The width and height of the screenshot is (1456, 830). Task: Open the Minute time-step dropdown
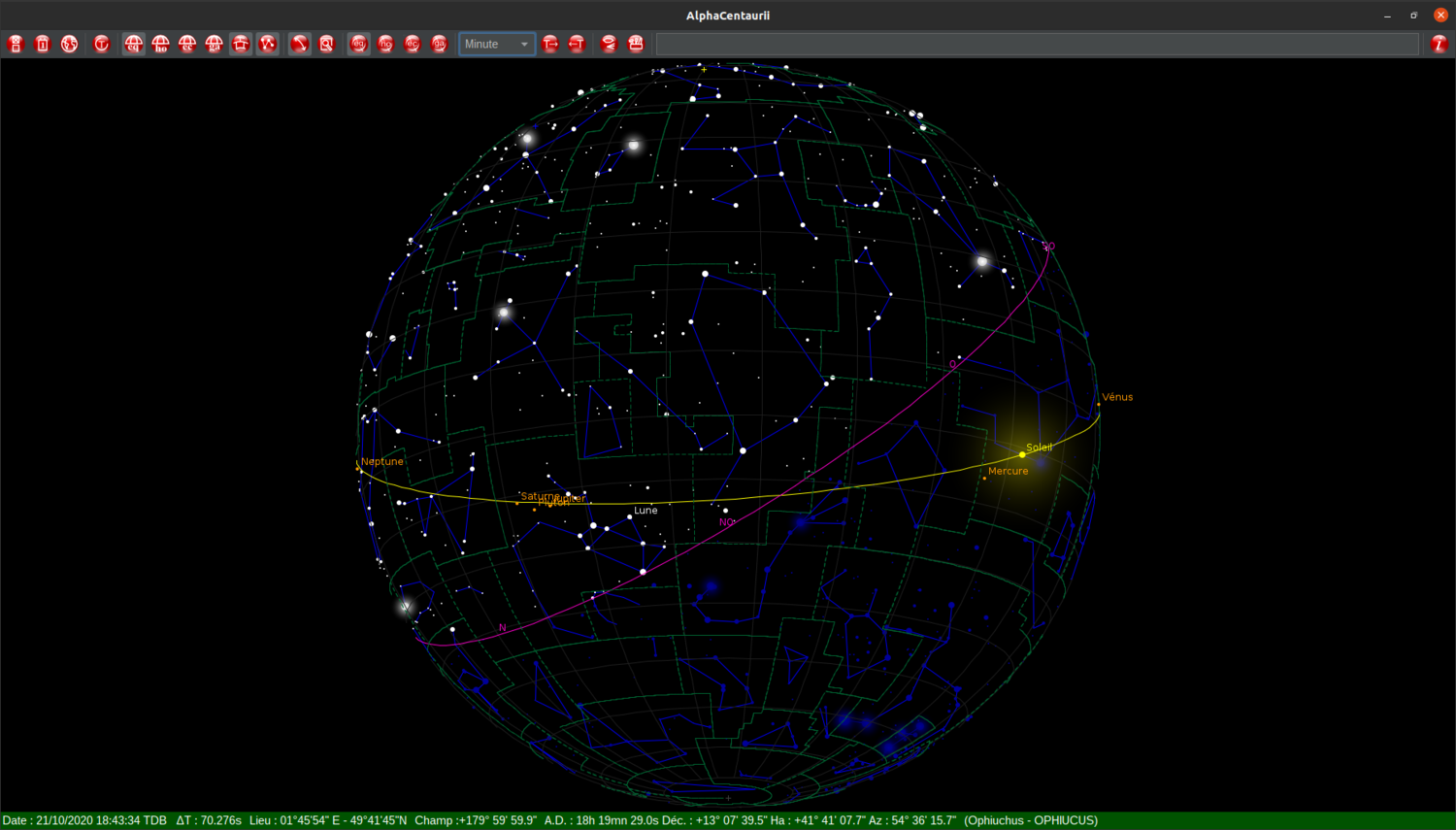pos(496,44)
